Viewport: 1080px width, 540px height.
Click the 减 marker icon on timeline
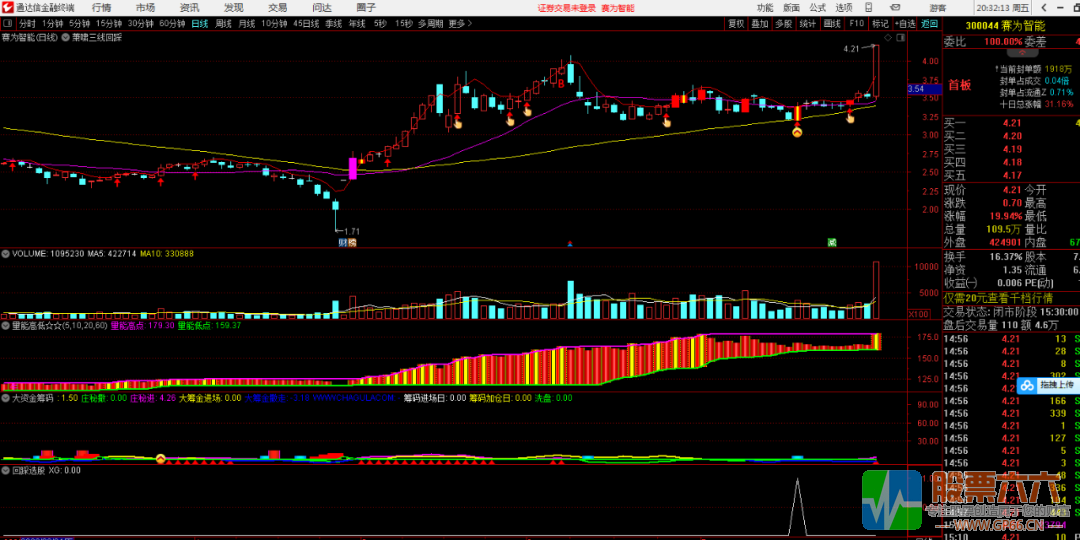pos(831,242)
